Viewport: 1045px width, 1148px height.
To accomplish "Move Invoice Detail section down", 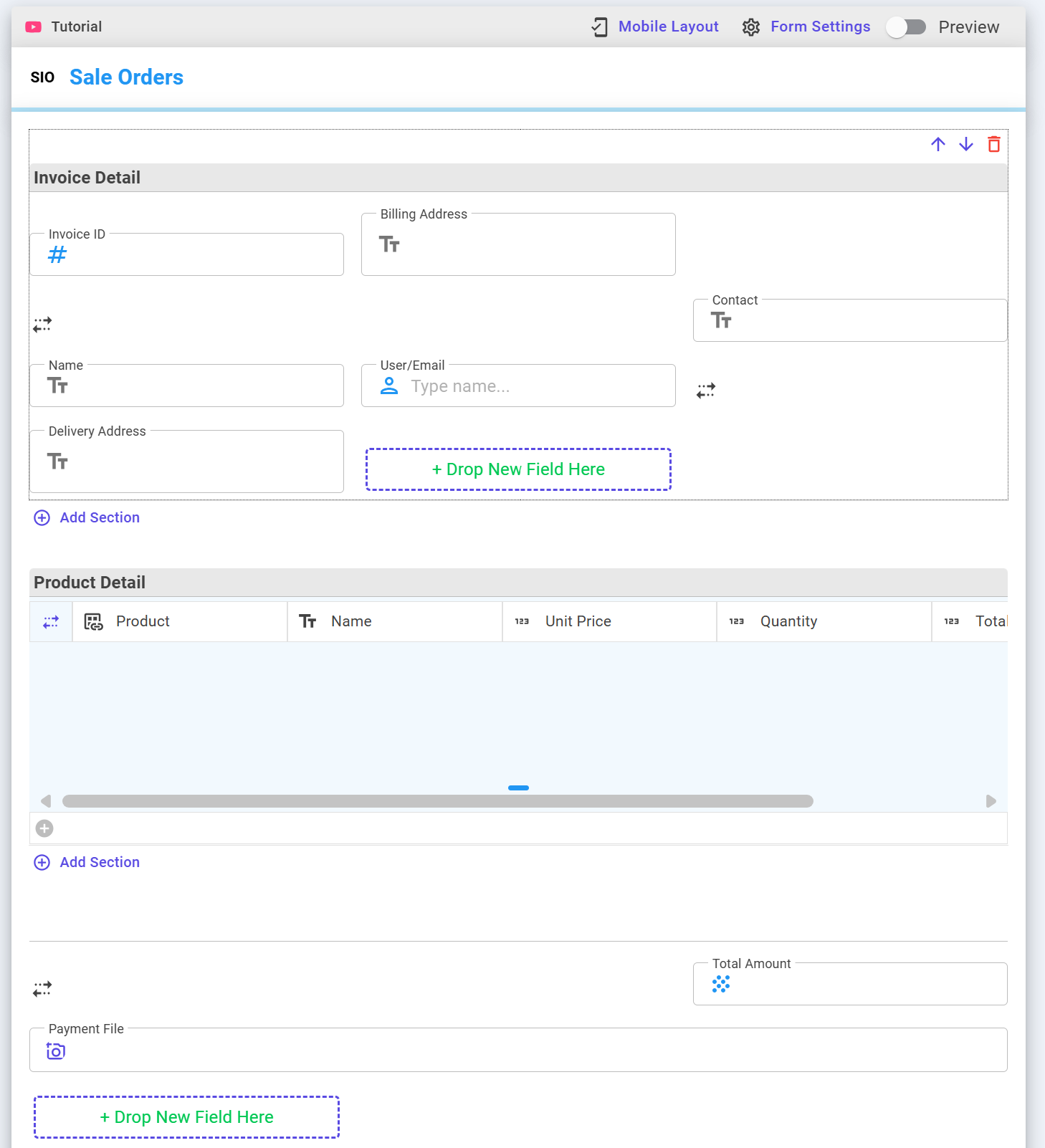I will click(x=965, y=145).
